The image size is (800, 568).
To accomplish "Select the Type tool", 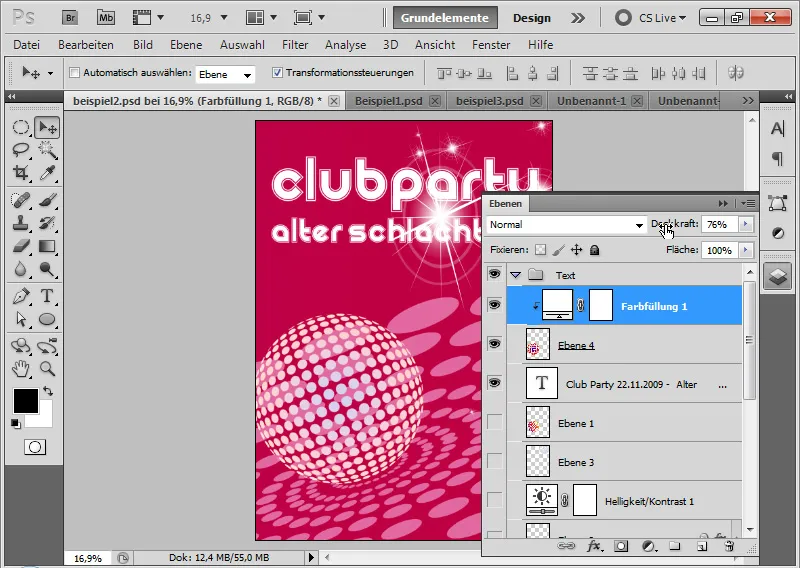I will pyautogui.click(x=47, y=295).
